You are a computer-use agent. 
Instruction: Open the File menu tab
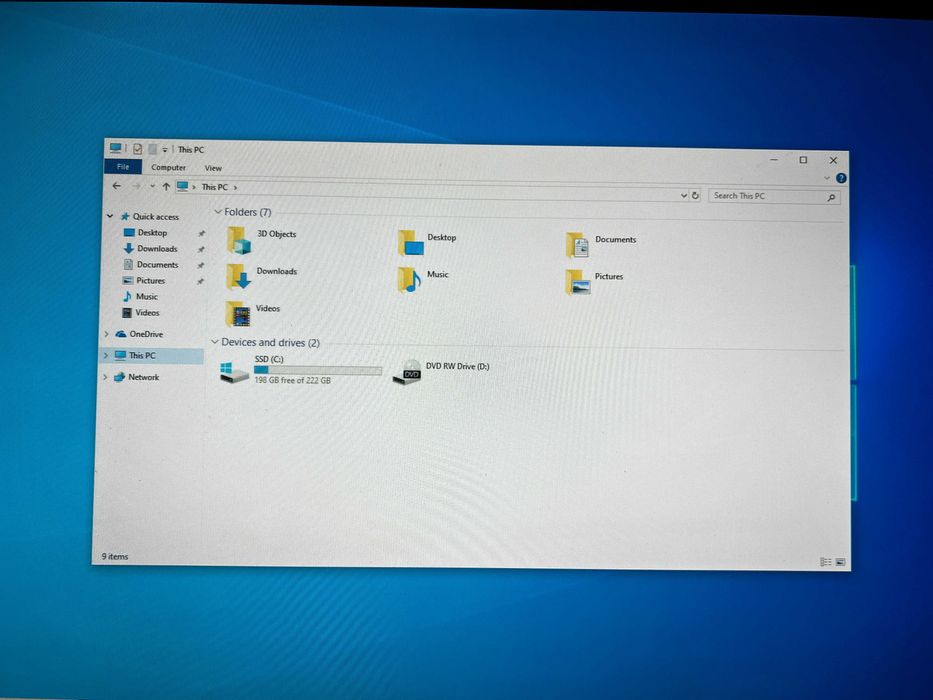123,167
